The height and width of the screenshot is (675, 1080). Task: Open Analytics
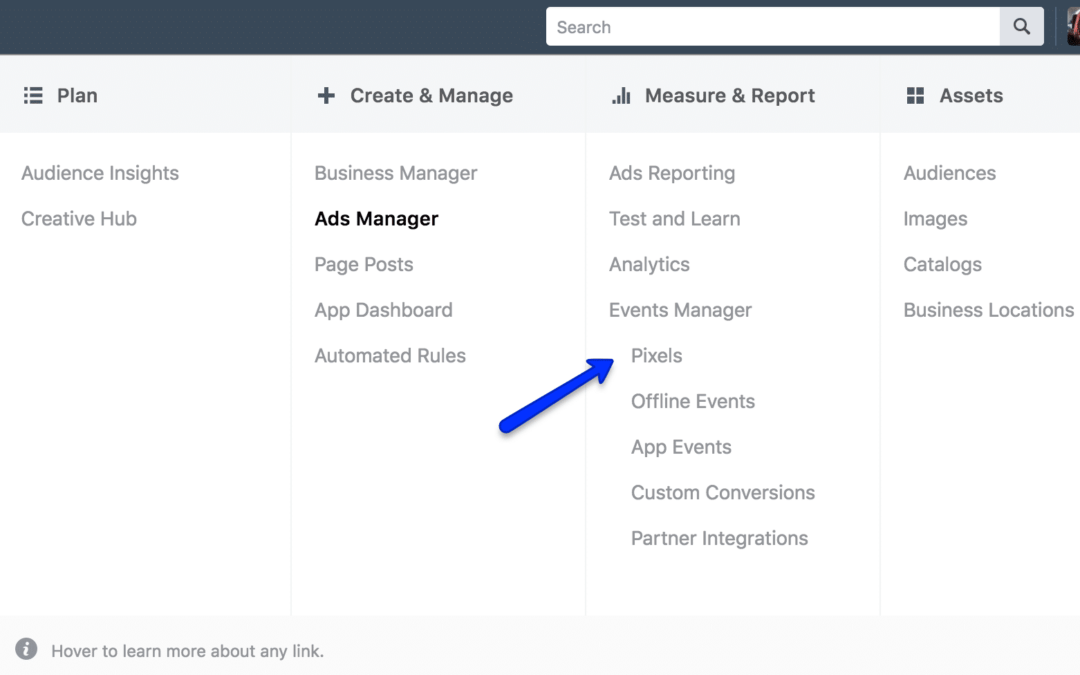click(x=649, y=264)
